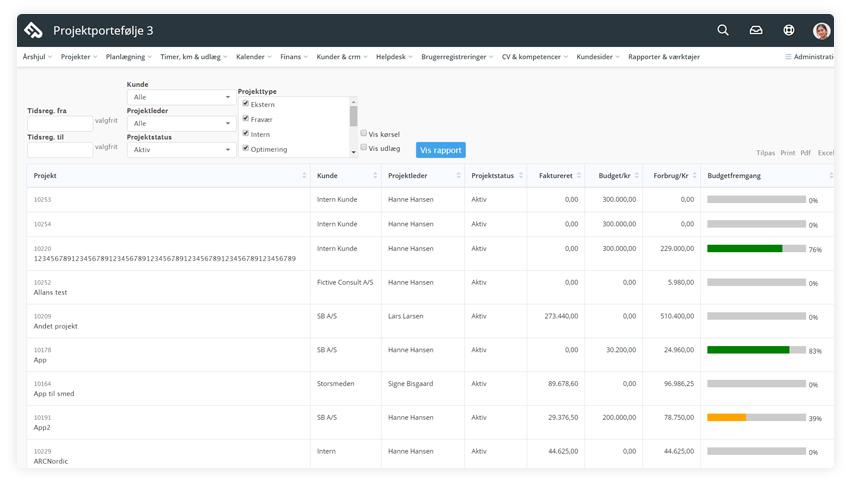Focus the Tidsreg. til date field
Image resolution: width=850 pixels, height=482 pixels.
point(60,150)
